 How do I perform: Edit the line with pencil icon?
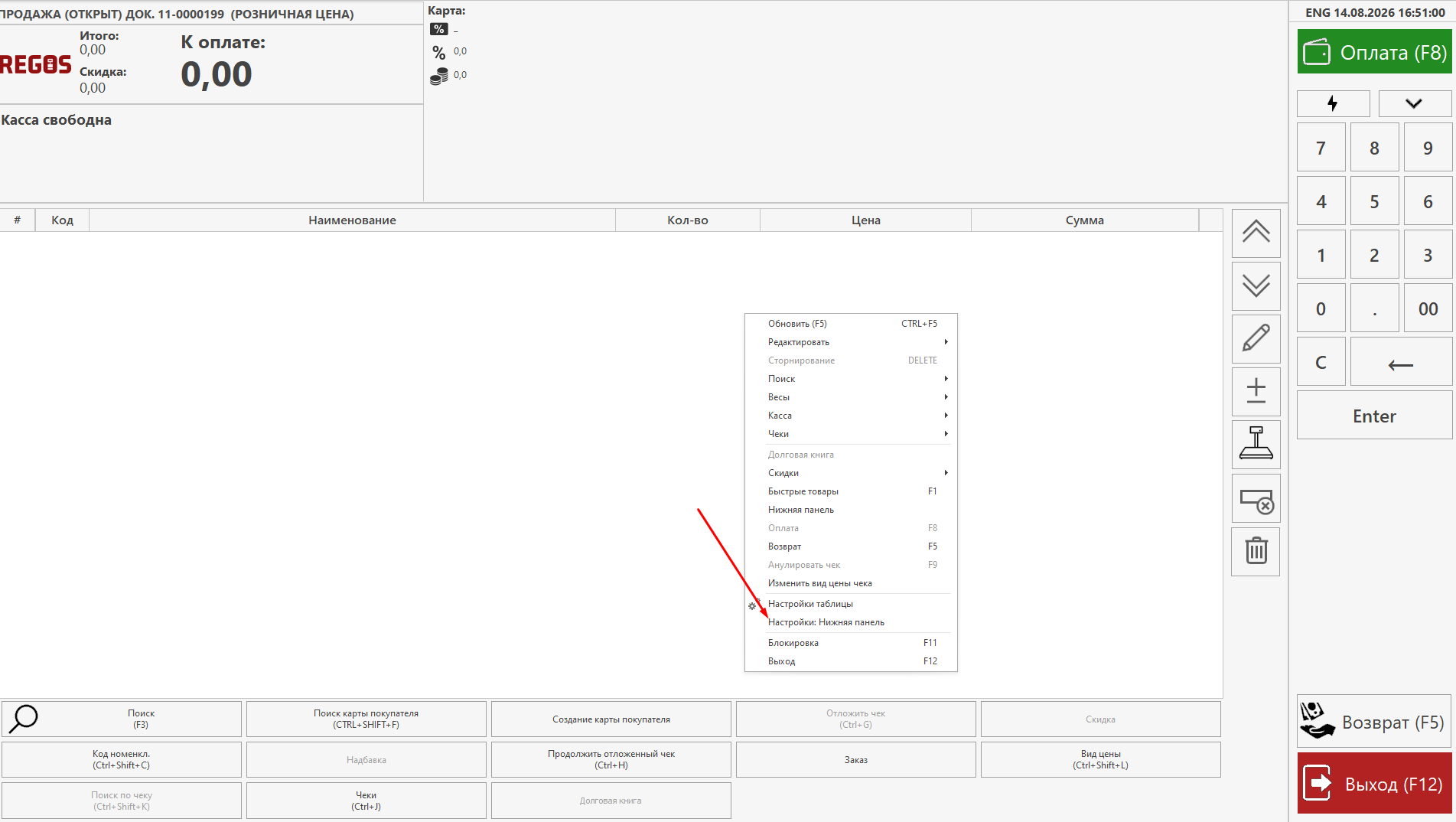1256,338
